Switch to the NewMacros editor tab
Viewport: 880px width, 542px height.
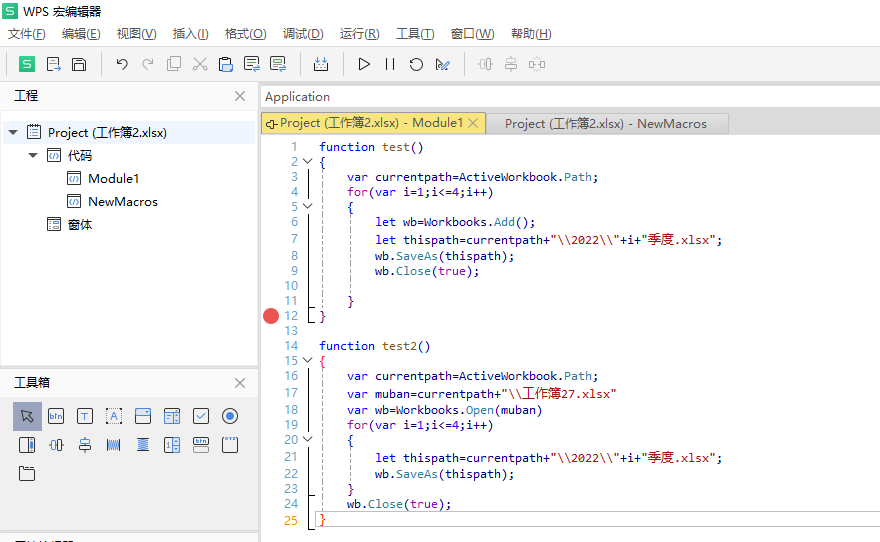pos(607,123)
